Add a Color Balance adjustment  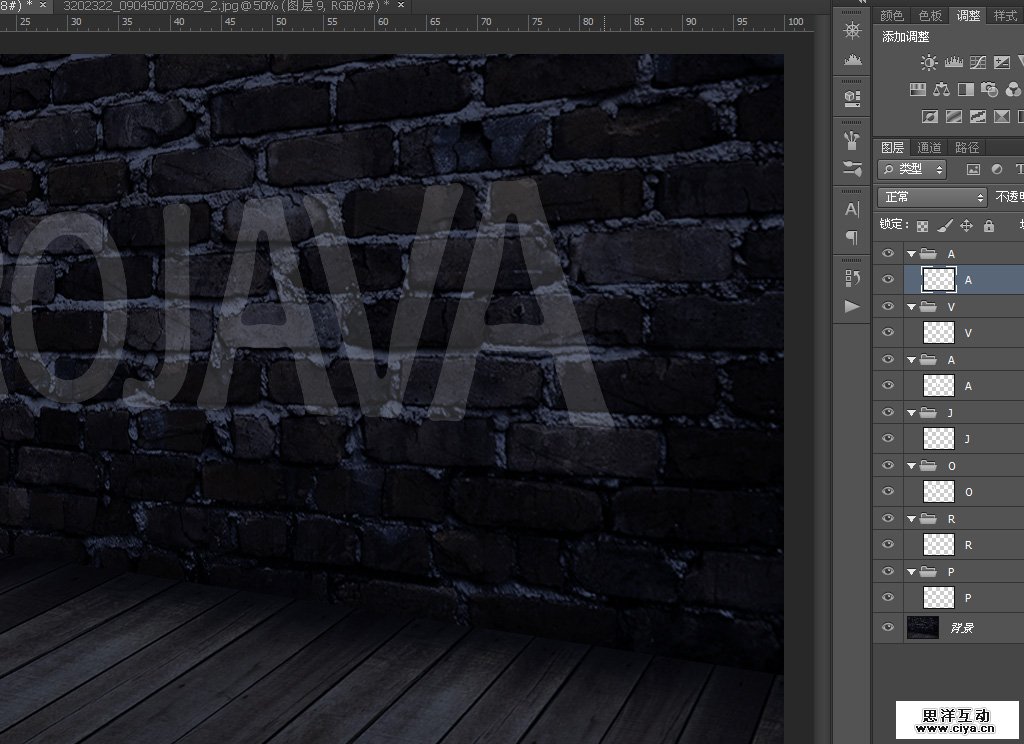940,90
